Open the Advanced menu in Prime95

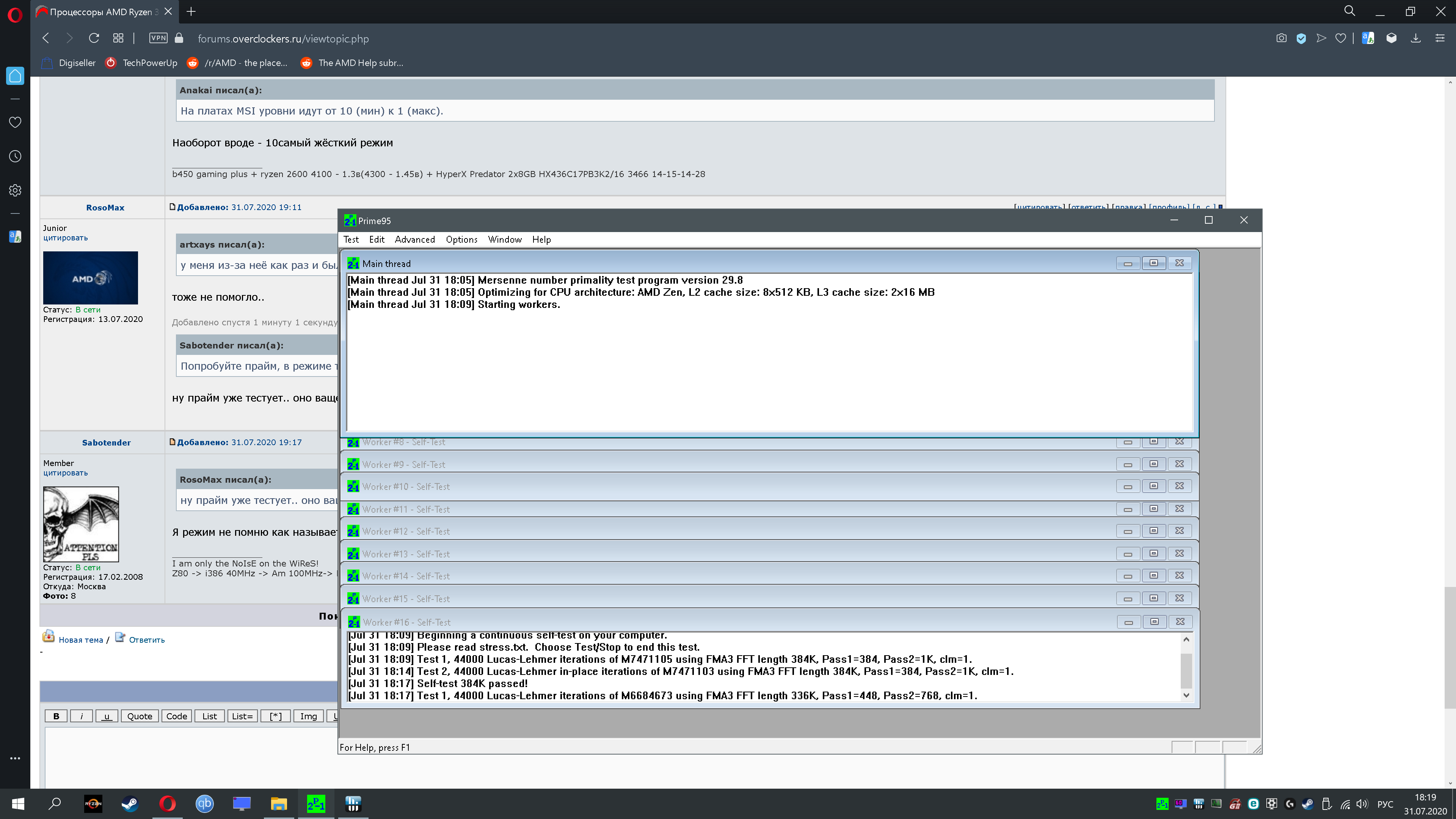click(414, 240)
